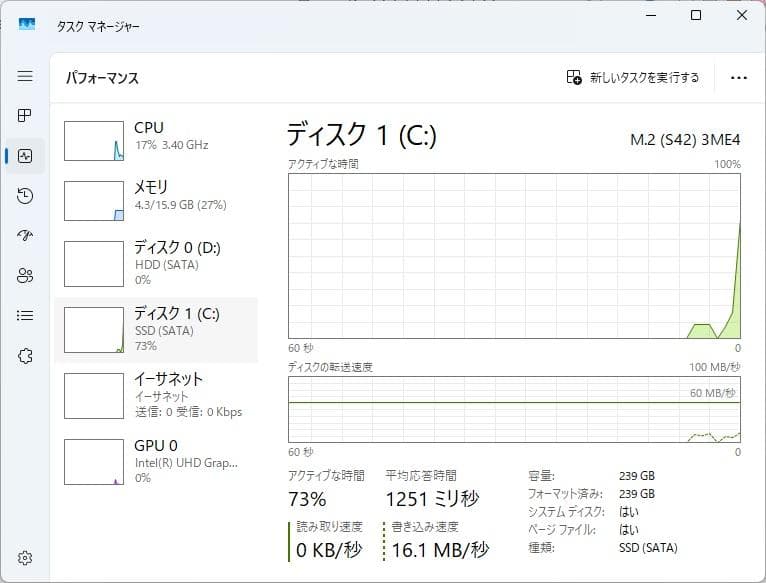Go to the Processes page icon

tap(24, 116)
